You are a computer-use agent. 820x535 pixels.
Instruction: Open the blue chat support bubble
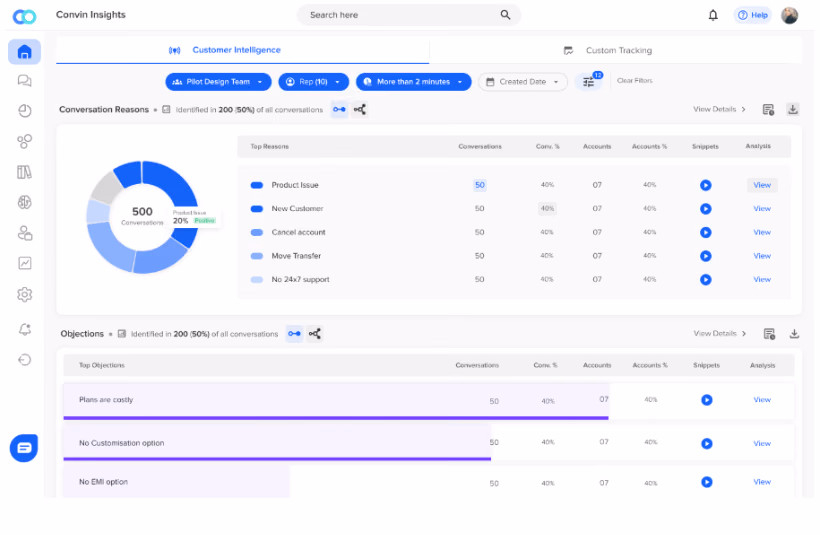pyautogui.click(x=24, y=448)
